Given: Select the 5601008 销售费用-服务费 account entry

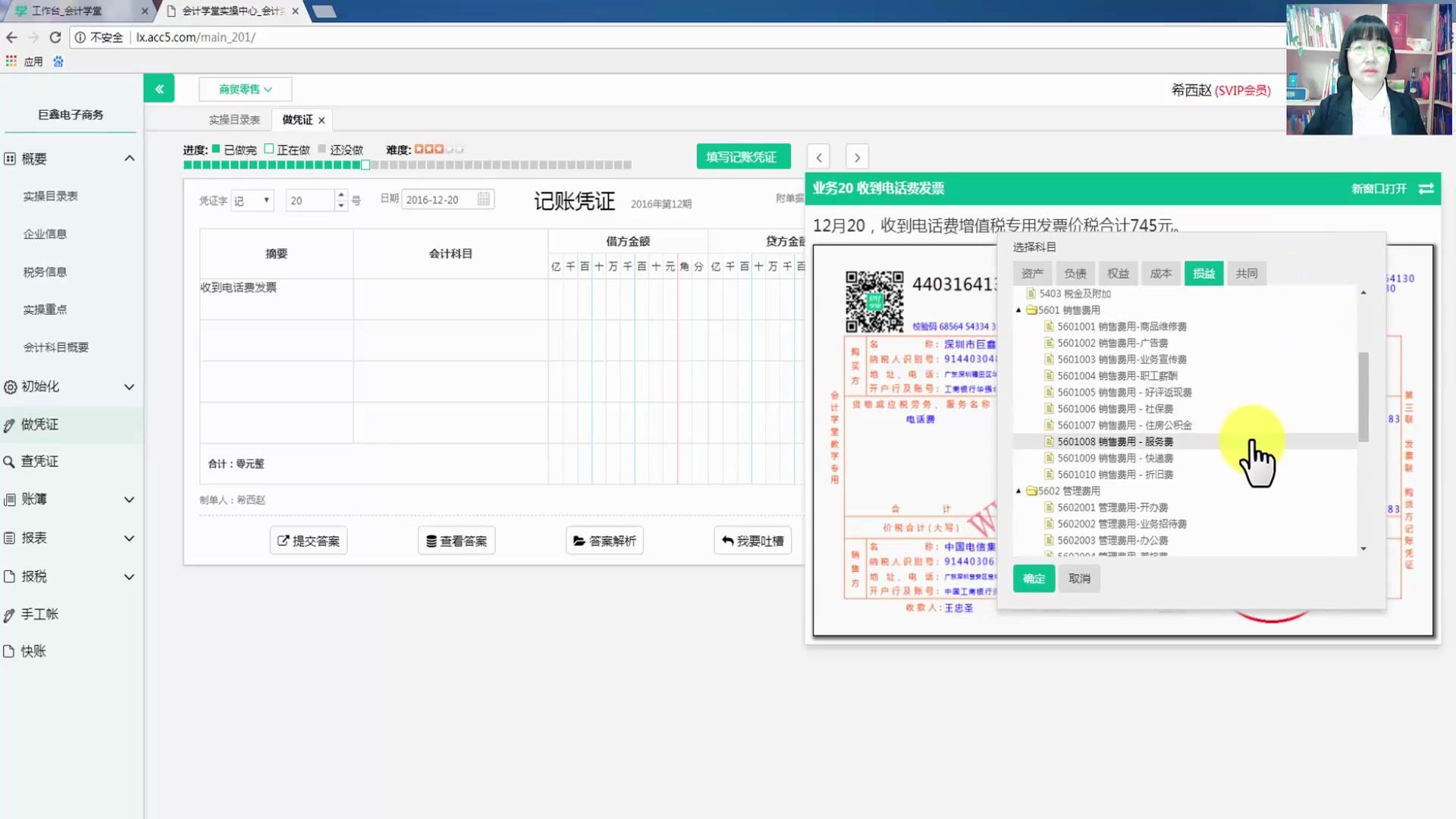Looking at the screenshot, I should click(1115, 441).
